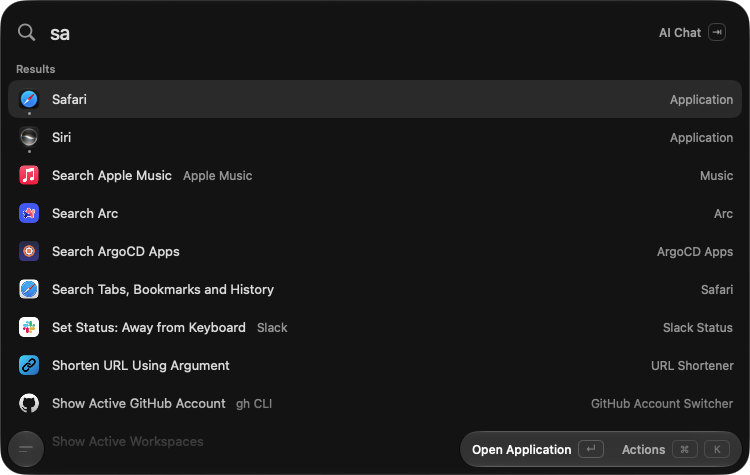Click the URL Shortener link icon

29,365
